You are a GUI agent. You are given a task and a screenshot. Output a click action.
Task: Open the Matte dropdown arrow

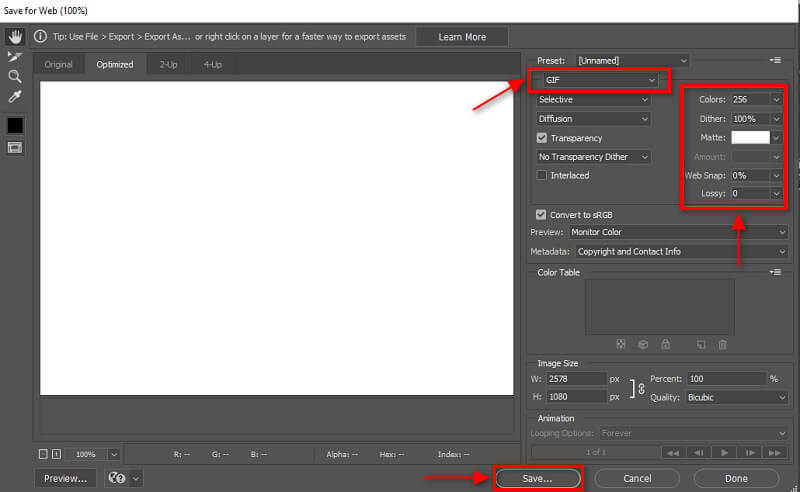click(776, 138)
